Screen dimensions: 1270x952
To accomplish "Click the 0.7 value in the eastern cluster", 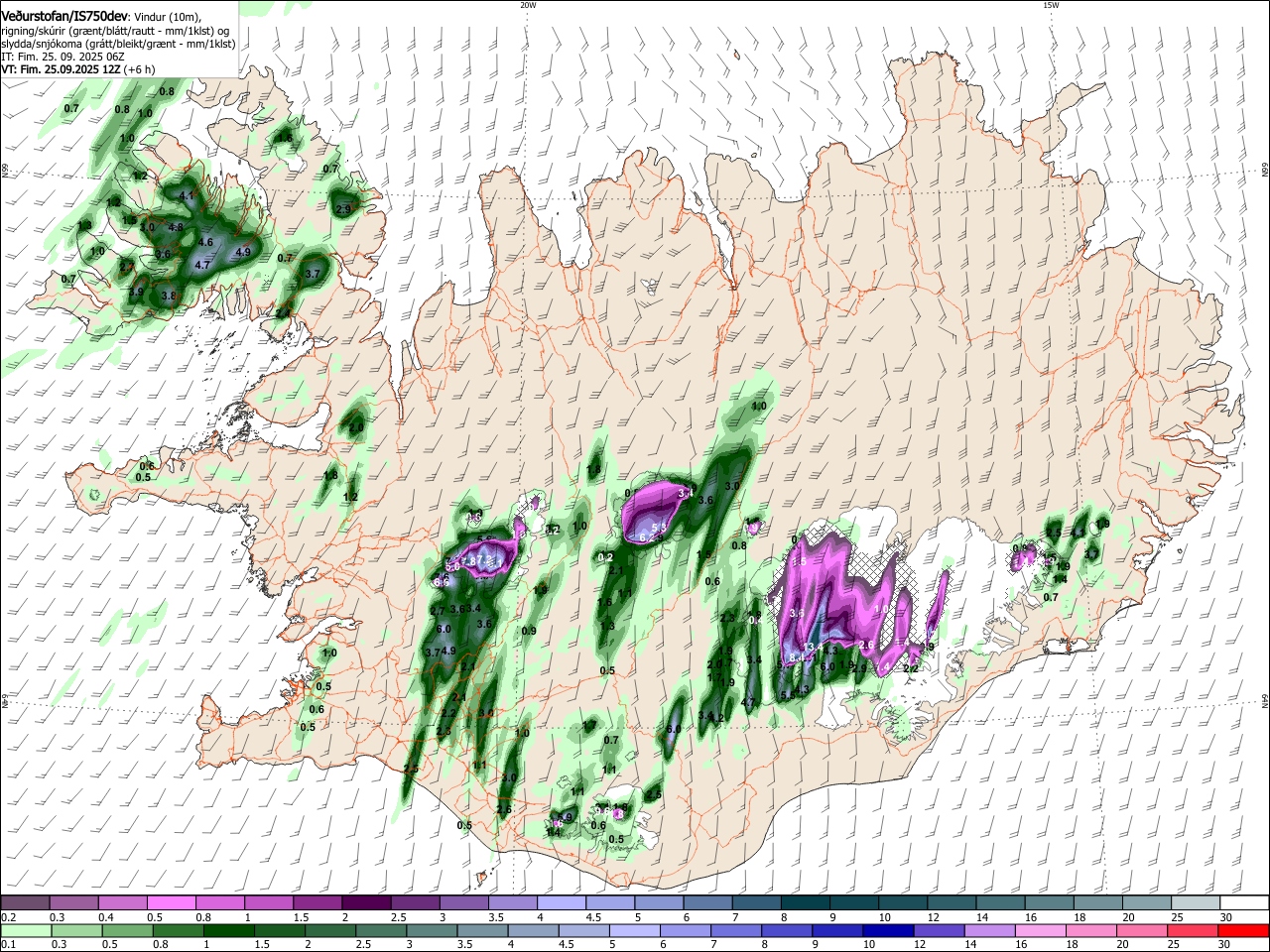I will [1052, 597].
